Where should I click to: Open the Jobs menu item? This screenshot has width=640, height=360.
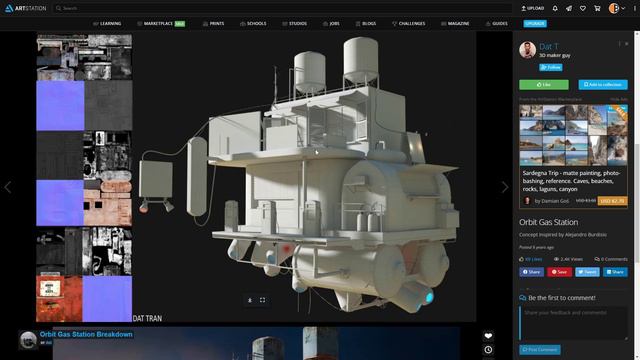[331, 24]
